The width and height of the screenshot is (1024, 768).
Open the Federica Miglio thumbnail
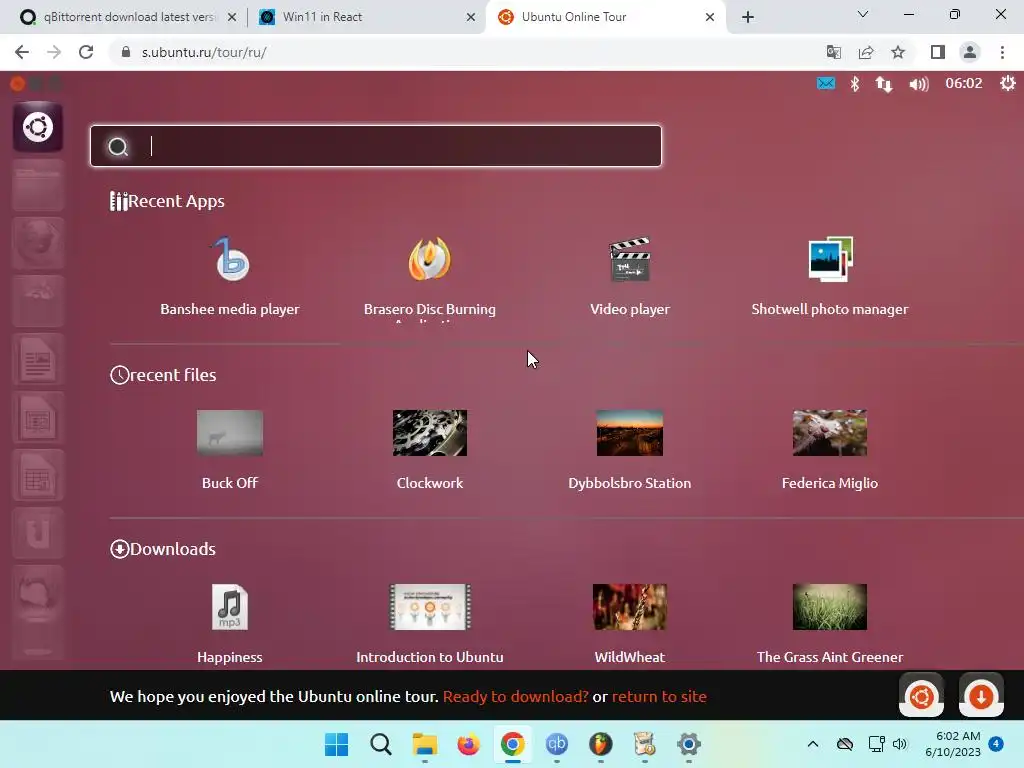(x=829, y=433)
